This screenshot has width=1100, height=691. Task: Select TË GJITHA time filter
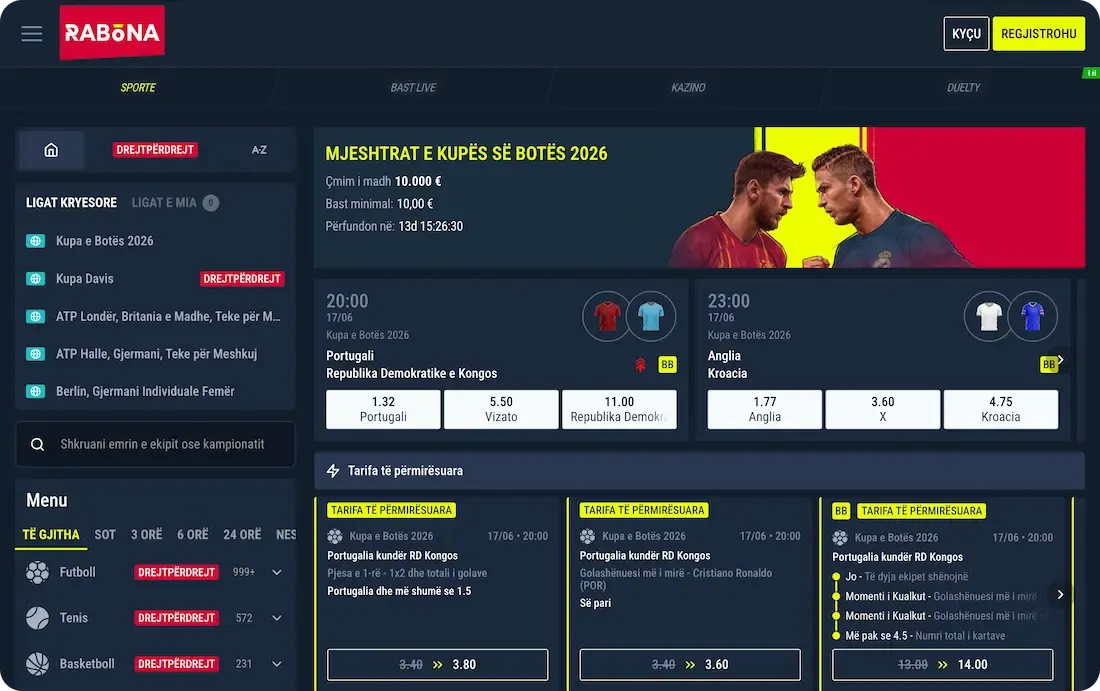pos(51,535)
